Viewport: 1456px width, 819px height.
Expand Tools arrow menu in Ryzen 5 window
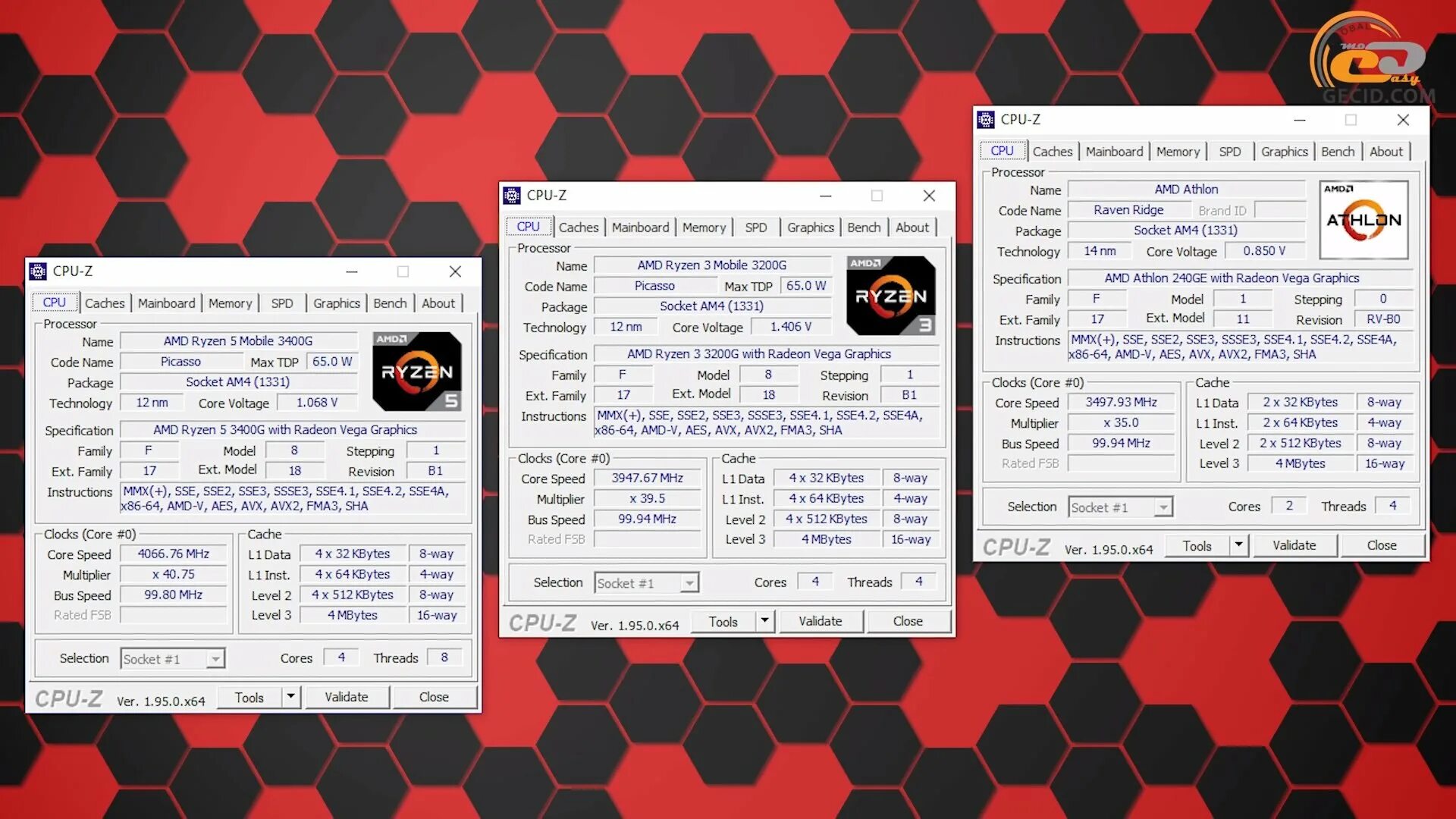pyautogui.click(x=290, y=696)
